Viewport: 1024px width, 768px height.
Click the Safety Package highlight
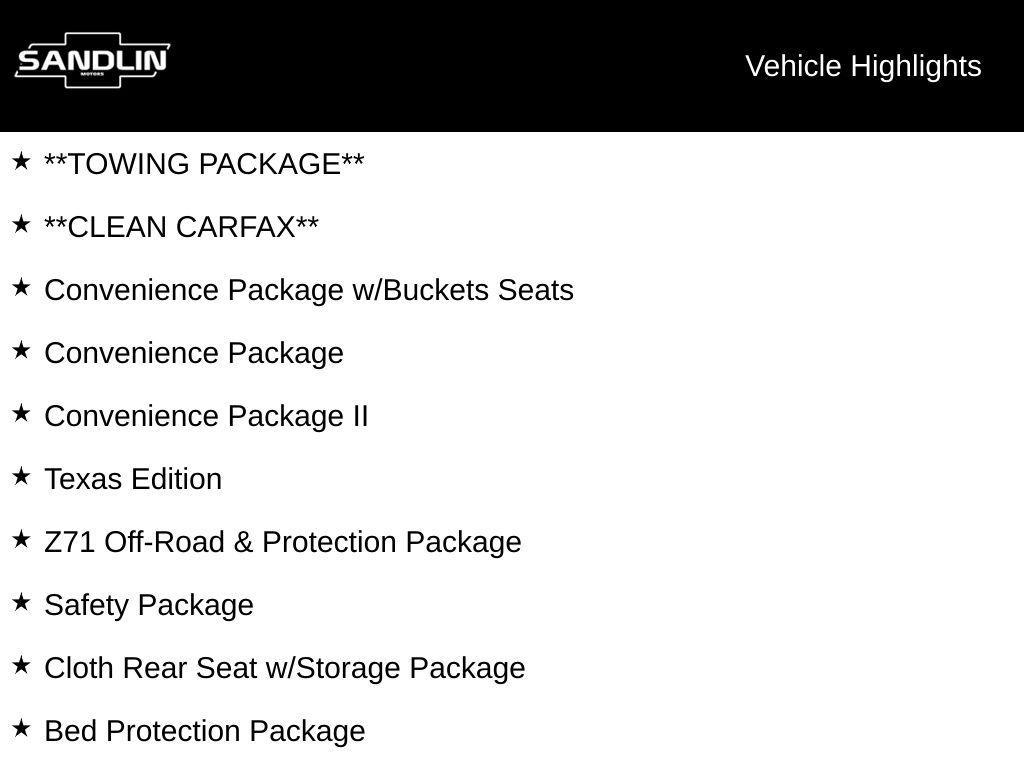(x=149, y=605)
